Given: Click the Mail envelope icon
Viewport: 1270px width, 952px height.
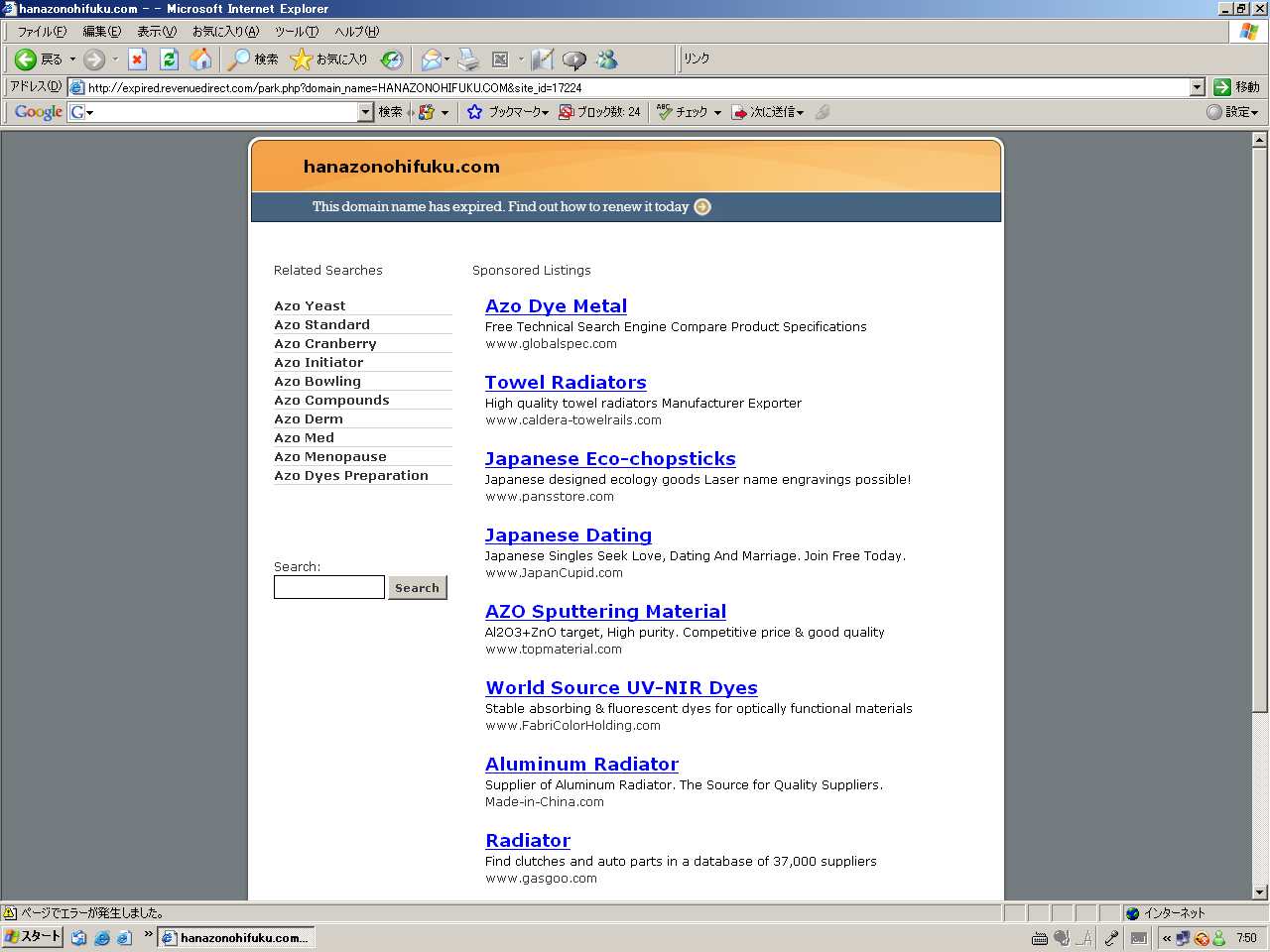Looking at the screenshot, I should click(430, 59).
